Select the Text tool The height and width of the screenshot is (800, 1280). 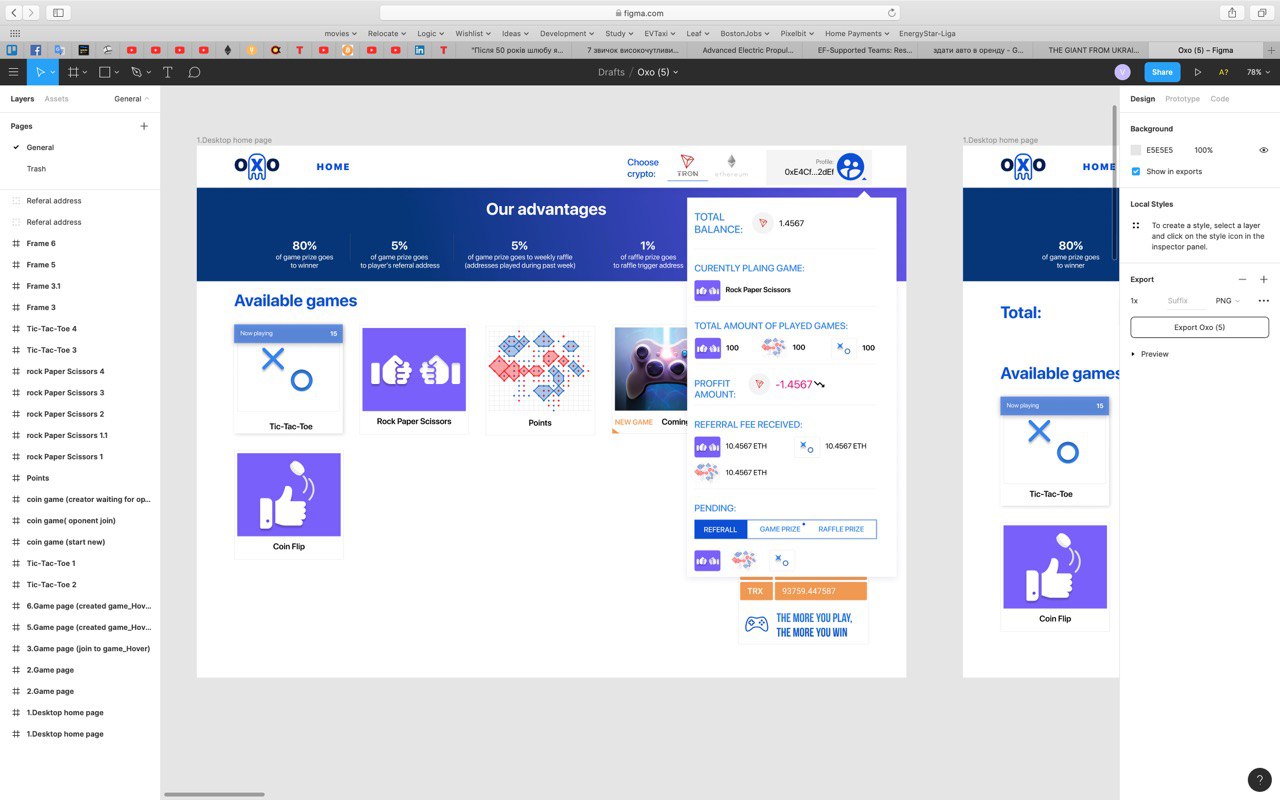coord(167,72)
